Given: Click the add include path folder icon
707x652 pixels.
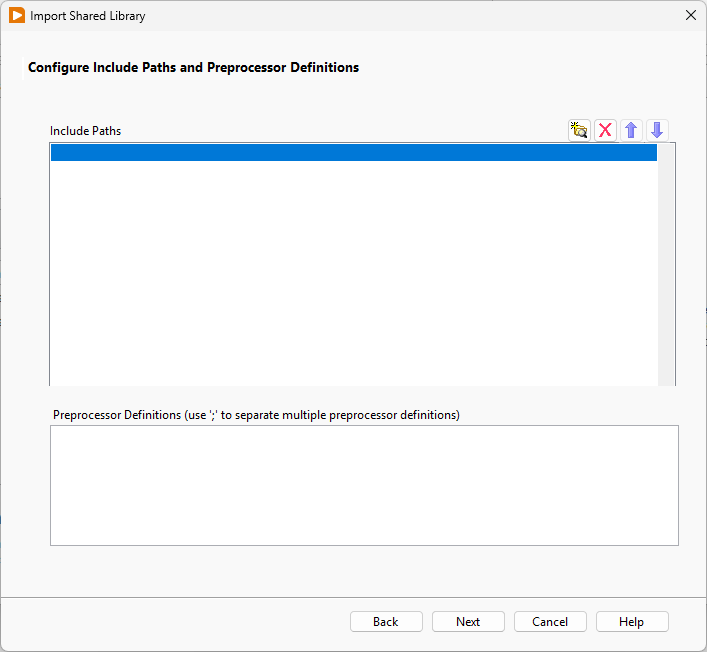Looking at the screenshot, I should (579, 130).
